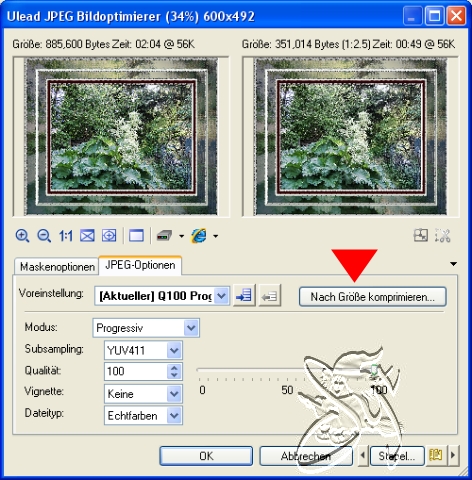Increase Qualität value with the up stepper

pyautogui.click(x=174, y=368)
